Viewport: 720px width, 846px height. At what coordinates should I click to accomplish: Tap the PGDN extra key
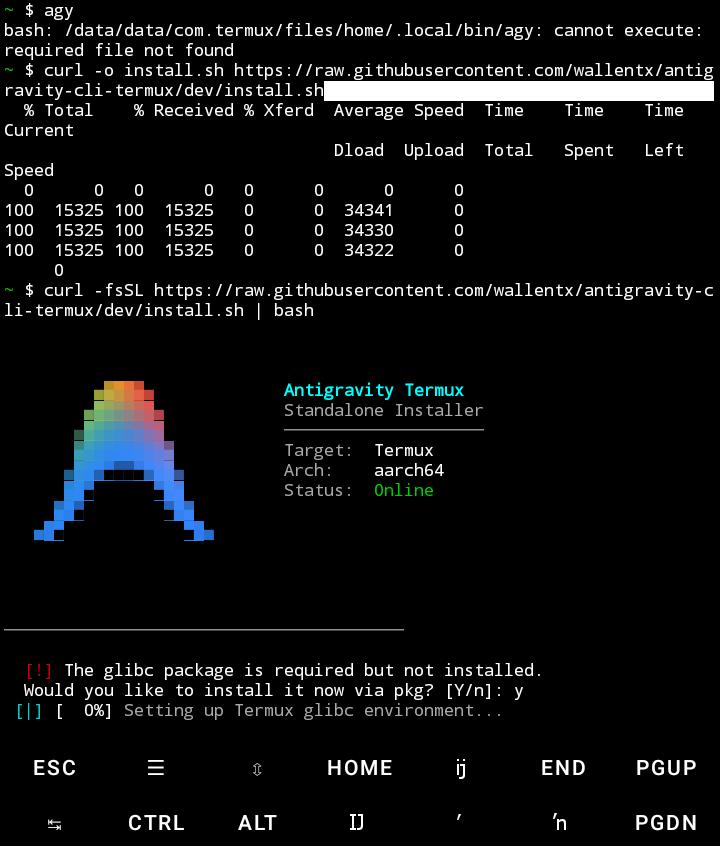(x=666, y=823)
